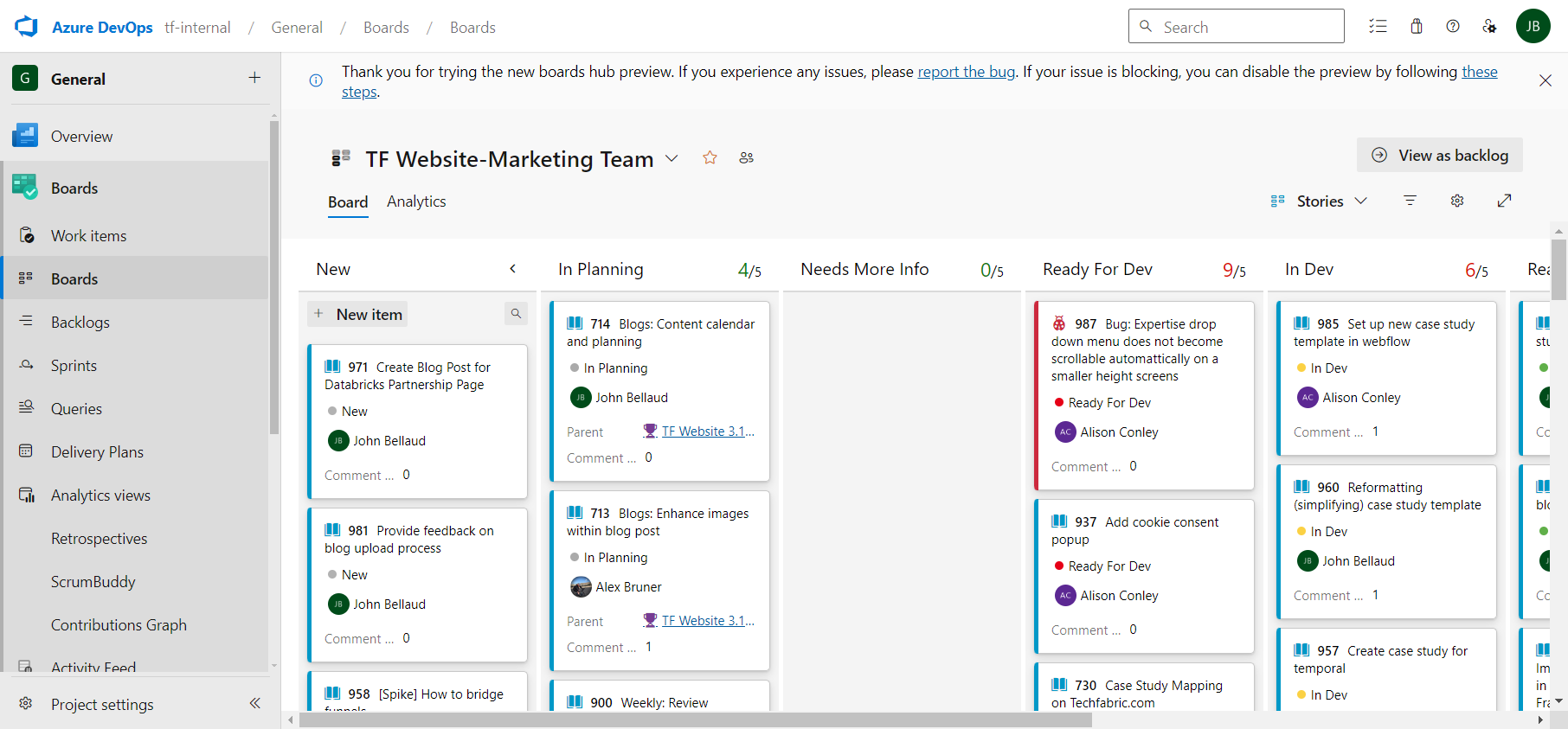Screen dimensions: 1568x729
Task: Show team members icon next to star
Action: 746,157
